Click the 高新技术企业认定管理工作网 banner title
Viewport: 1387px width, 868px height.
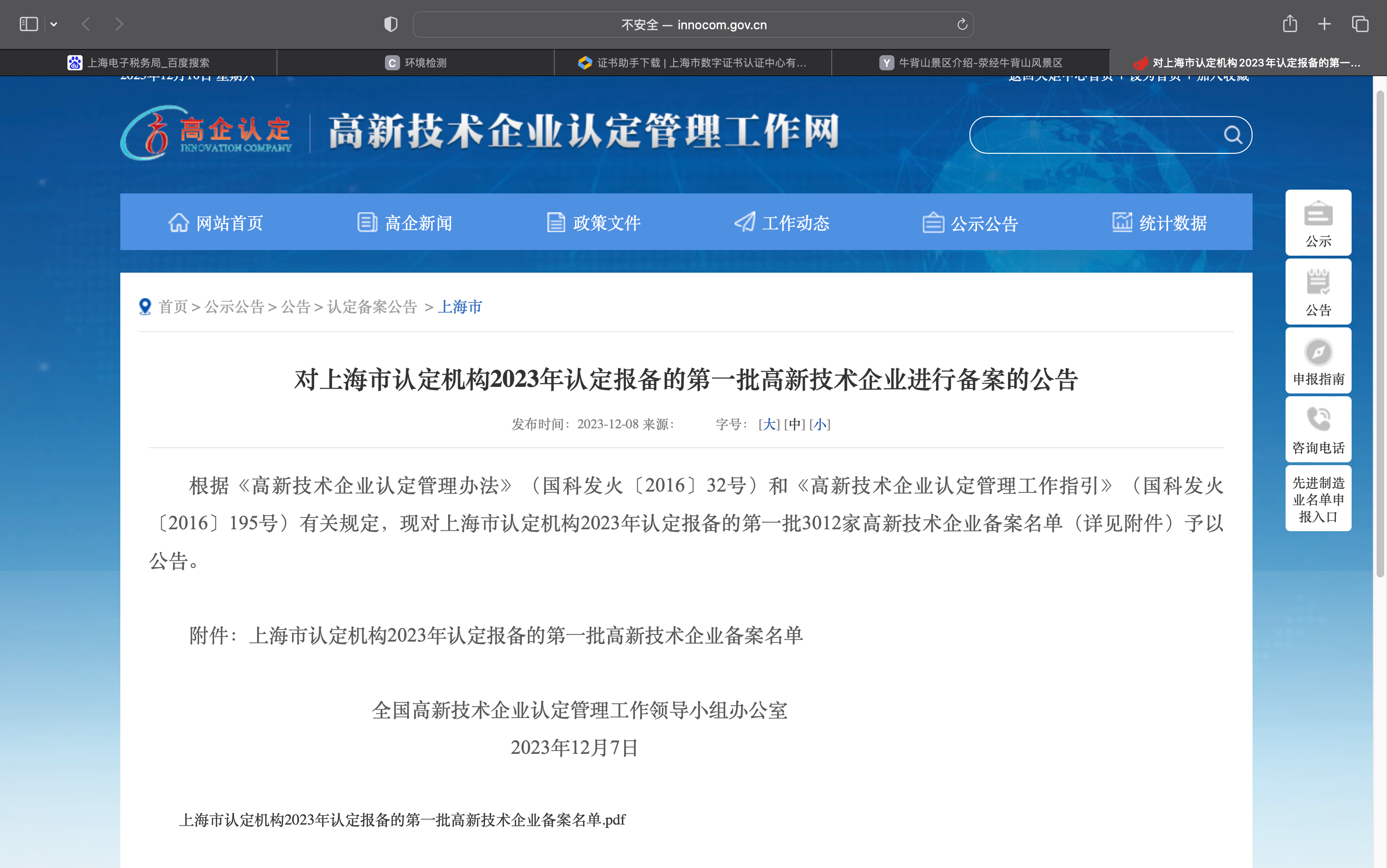tap(584, 132)
